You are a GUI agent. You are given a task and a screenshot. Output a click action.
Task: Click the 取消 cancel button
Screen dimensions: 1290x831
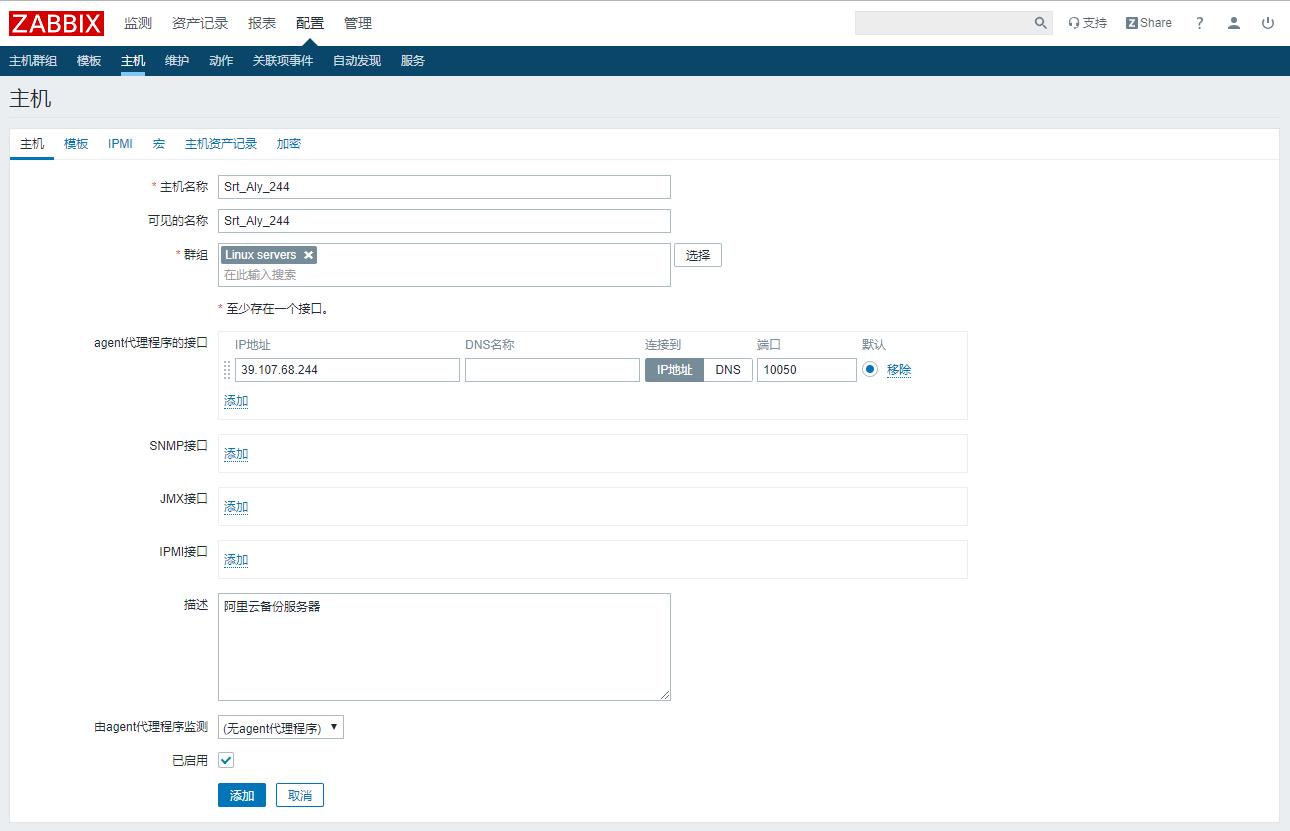(300, 795)
